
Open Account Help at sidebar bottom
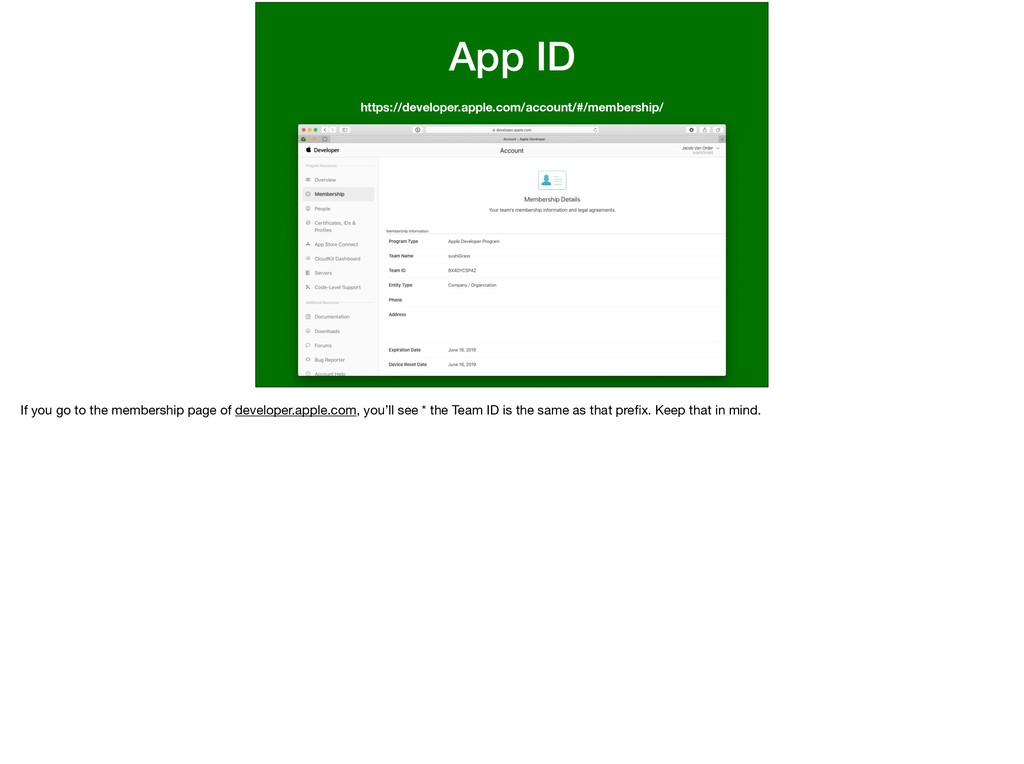coord(330,374)
